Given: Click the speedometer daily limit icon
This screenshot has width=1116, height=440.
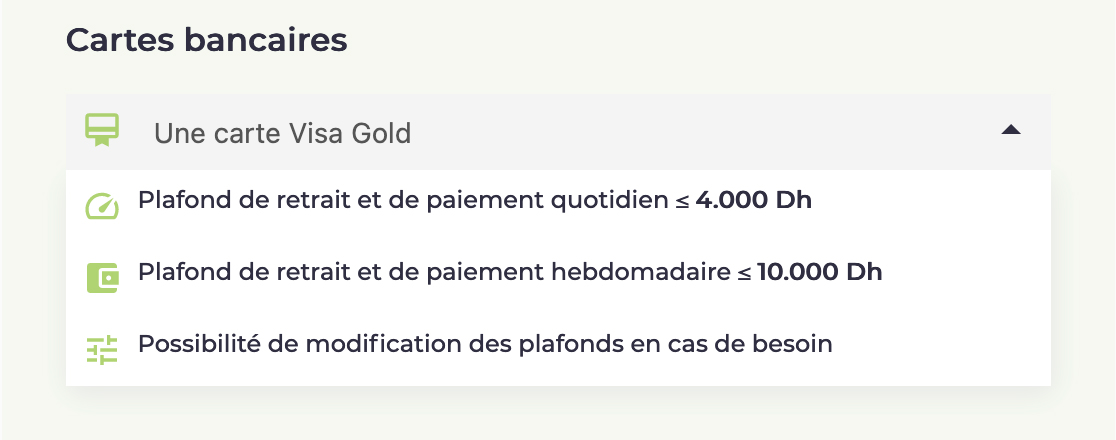Looking at the screenshot, I should click(x=102, y=206).
